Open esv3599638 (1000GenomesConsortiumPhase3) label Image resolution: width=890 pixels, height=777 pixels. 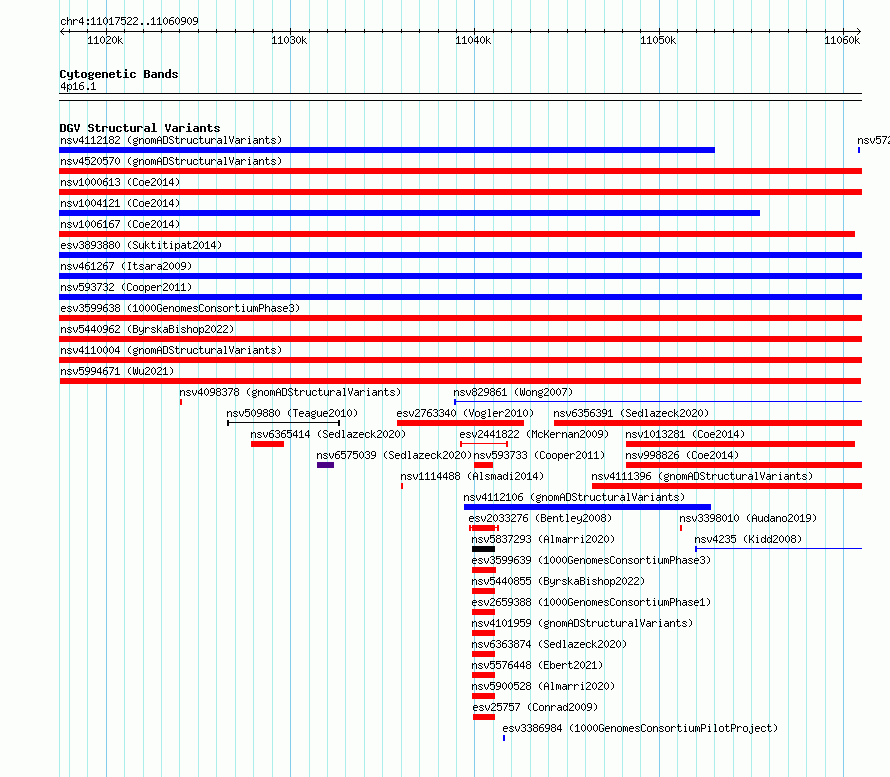[x=180, y=308]
